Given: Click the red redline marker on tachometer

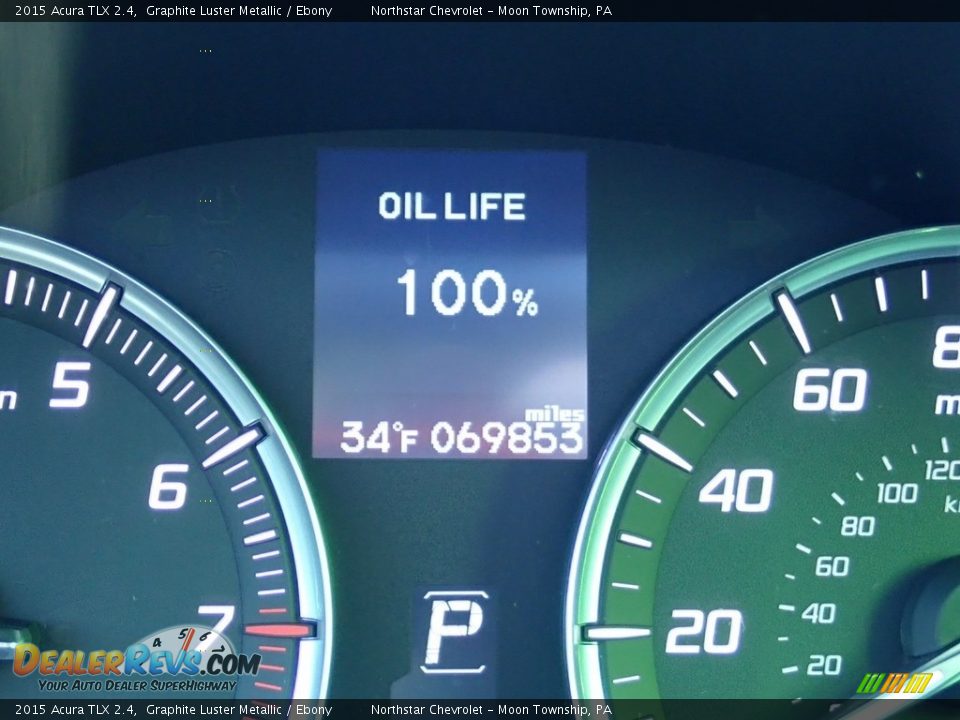Looking at the screenshot, I should tap(280, 630).
